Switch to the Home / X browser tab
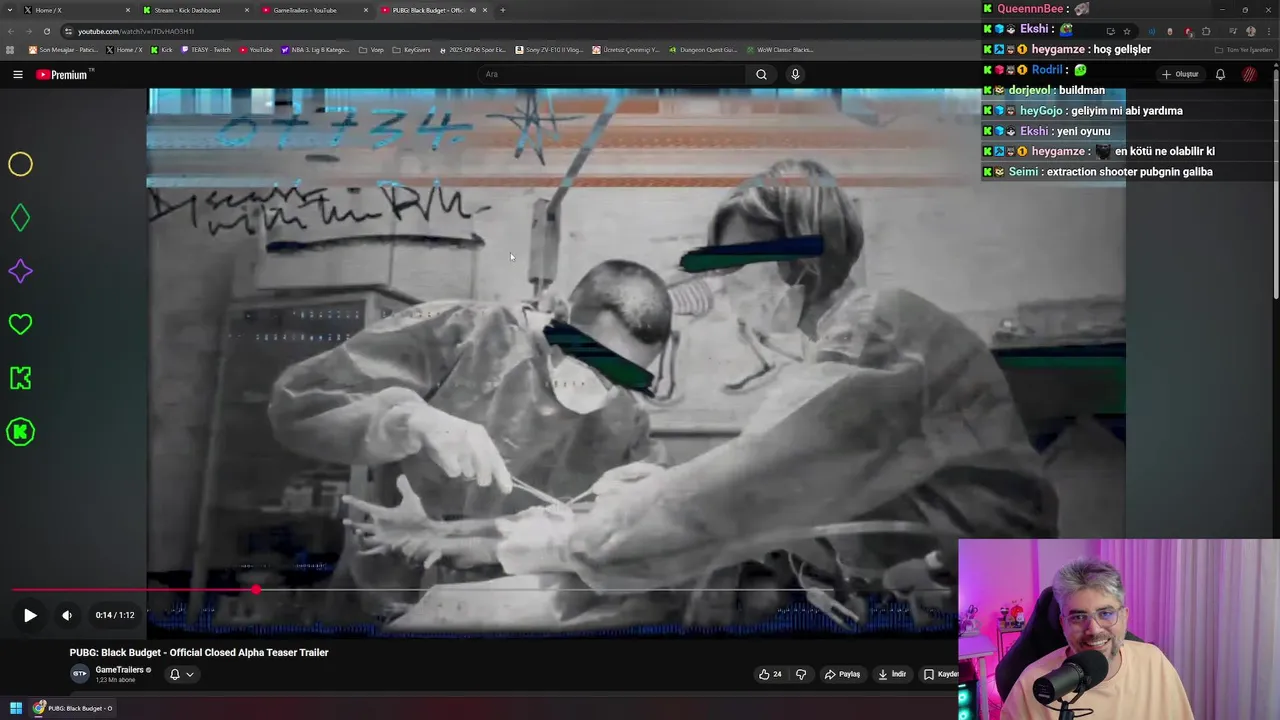Image resolution: width=1280 pixels, height=720 pixels. [75, 10]
